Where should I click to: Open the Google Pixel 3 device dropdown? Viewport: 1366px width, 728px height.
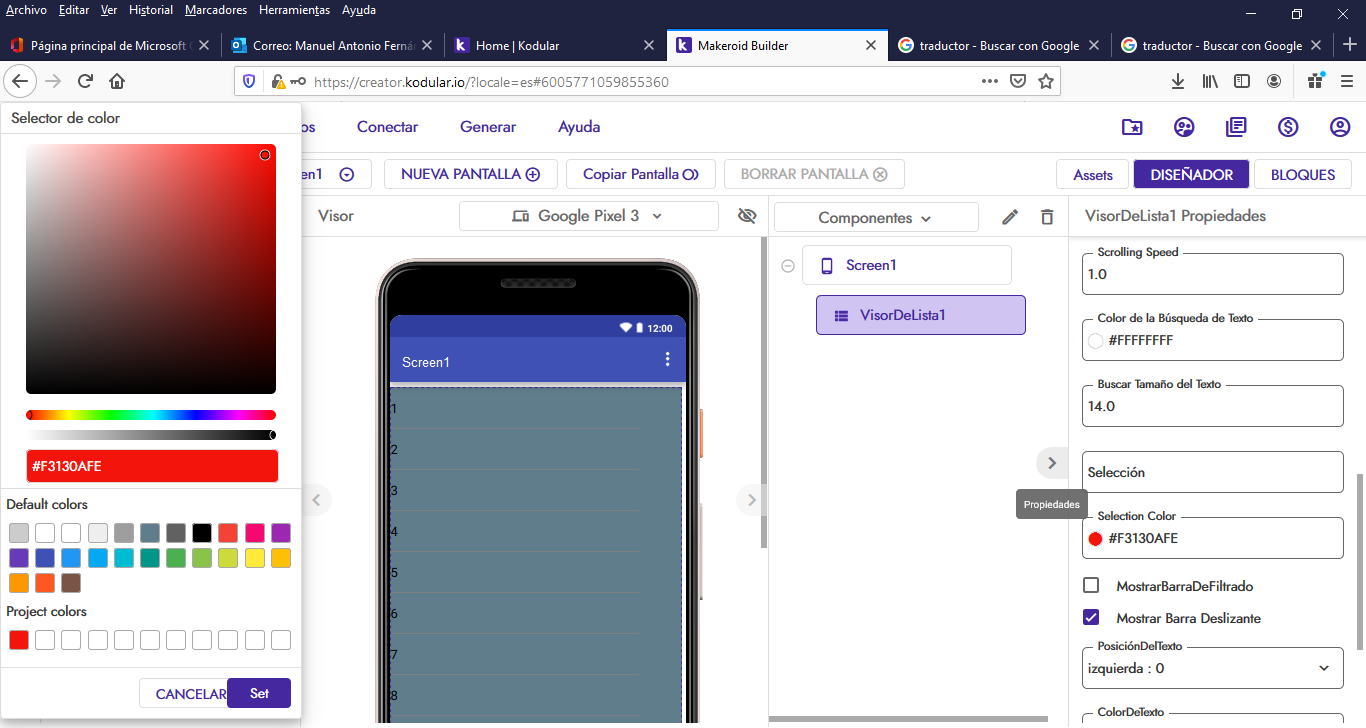(x=588, y=215)
